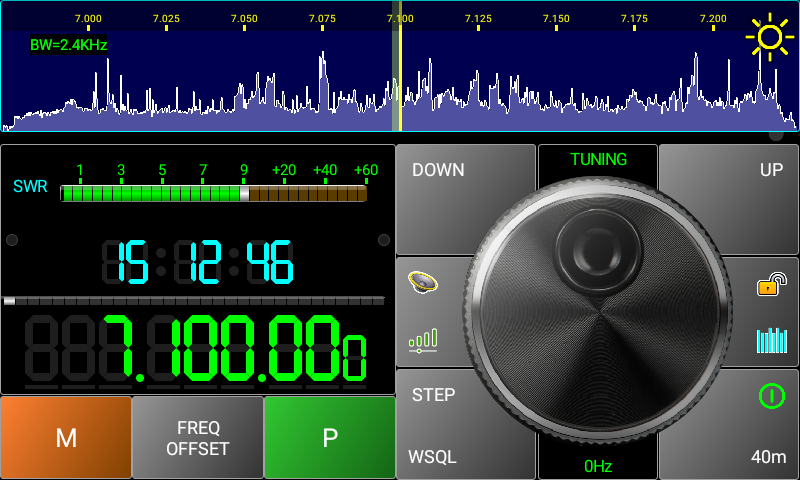
Task: Open the green signal level bars icon
Action: tap(423, 341)
